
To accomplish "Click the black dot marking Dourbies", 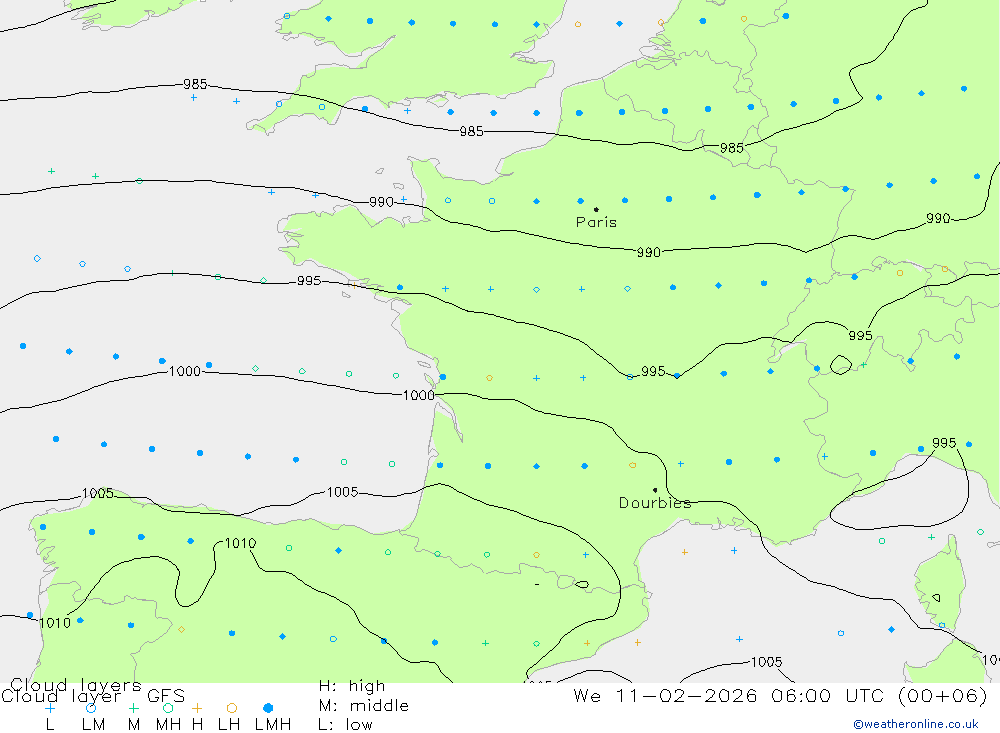I will tap(655, 490).
